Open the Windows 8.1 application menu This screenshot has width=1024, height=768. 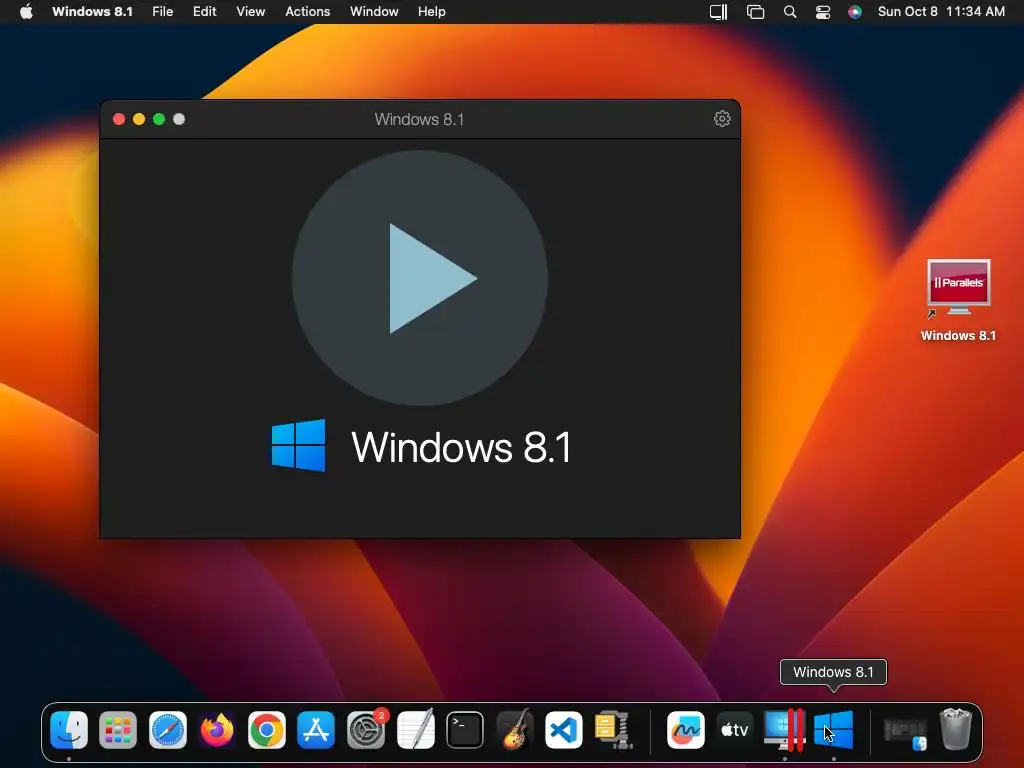92,12
